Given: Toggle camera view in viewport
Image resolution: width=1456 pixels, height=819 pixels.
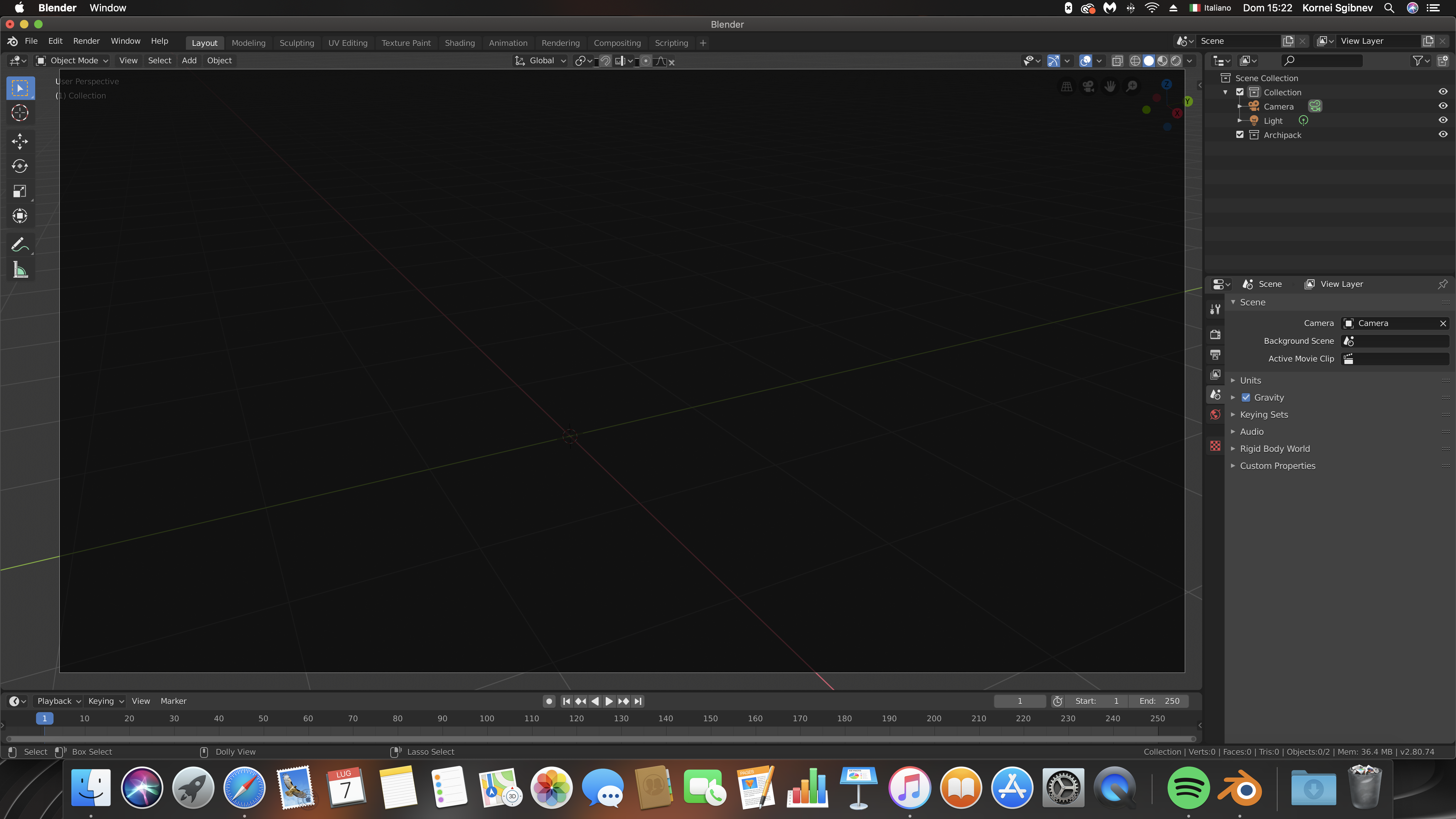Looking at the screenshot, I should click(1088, 86).
